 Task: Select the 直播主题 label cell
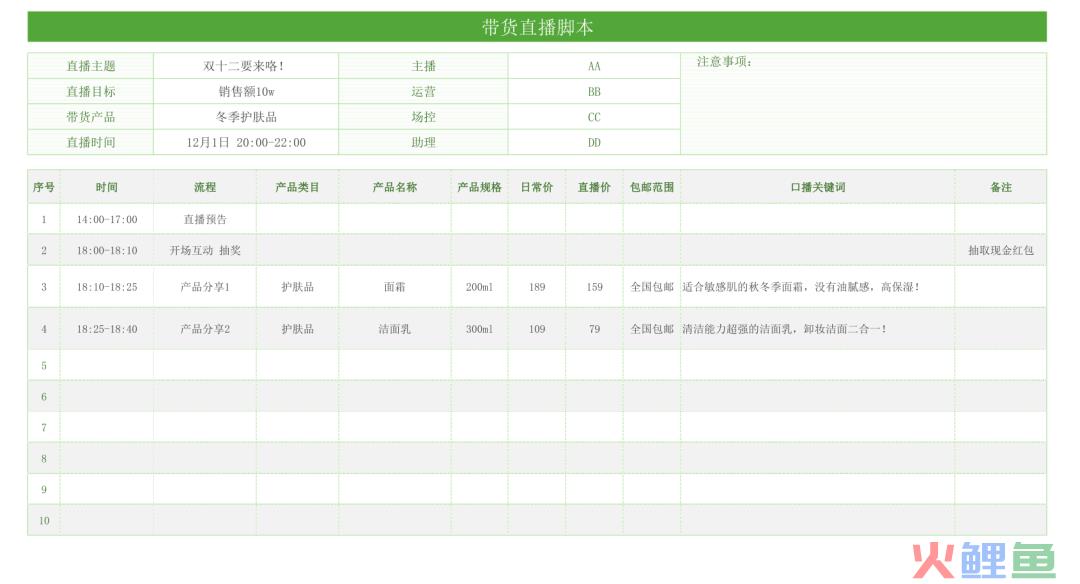pyautogui.click(x=90, y=66)
